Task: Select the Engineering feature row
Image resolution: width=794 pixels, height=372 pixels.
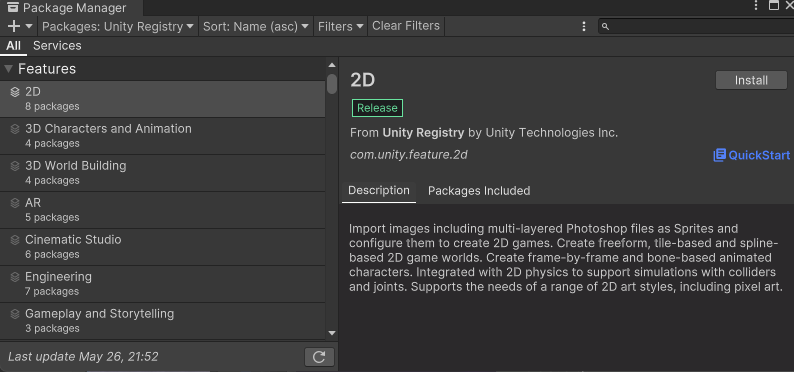Action: 163,283
